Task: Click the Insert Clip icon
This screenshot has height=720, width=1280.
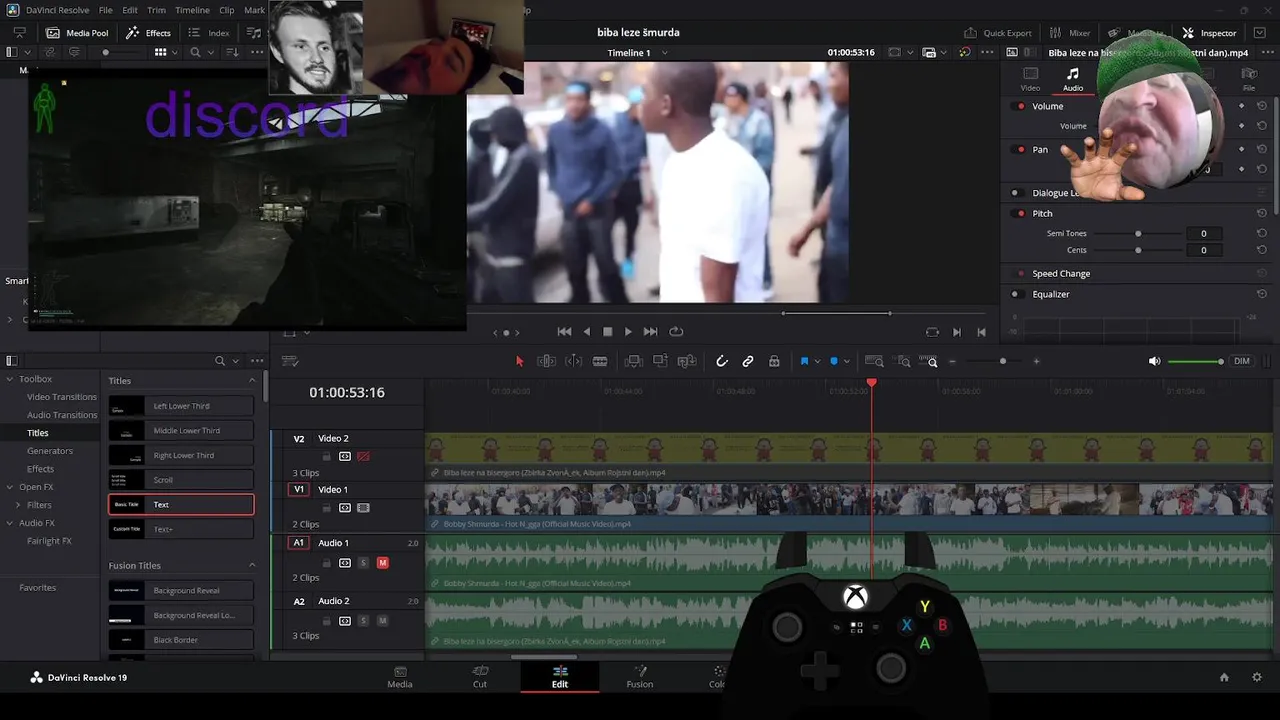Action: (633, 361)
